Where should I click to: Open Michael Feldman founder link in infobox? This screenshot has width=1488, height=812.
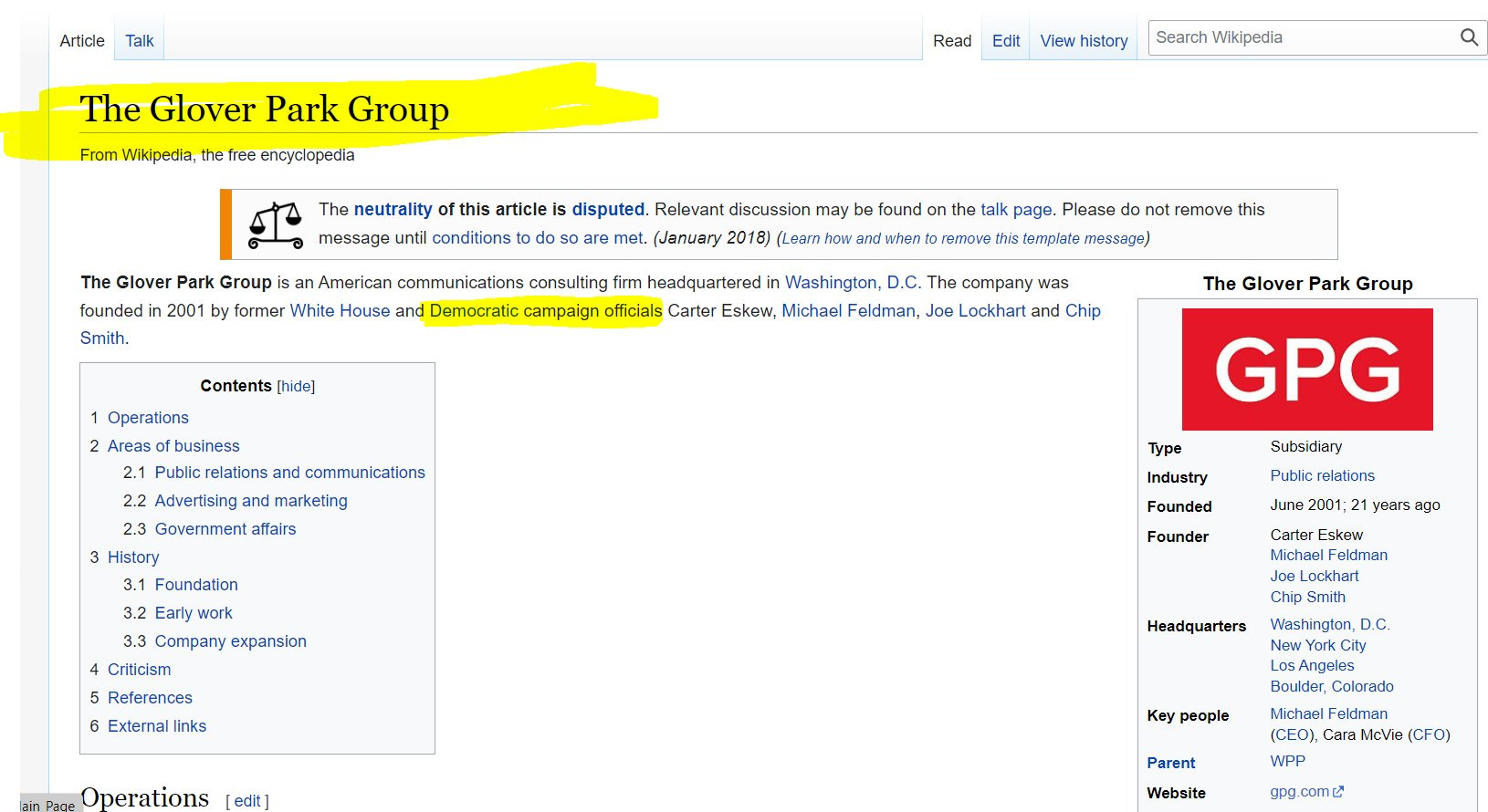1328,555
